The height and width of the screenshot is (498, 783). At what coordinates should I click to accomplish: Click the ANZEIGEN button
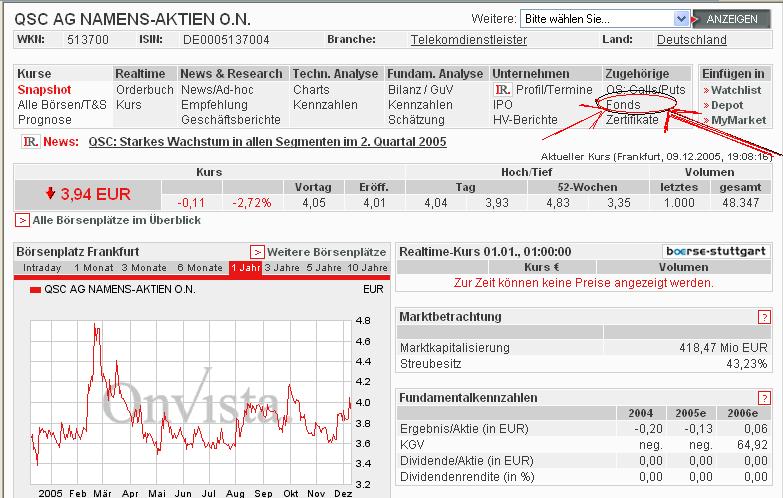click(x=732, y=19)
